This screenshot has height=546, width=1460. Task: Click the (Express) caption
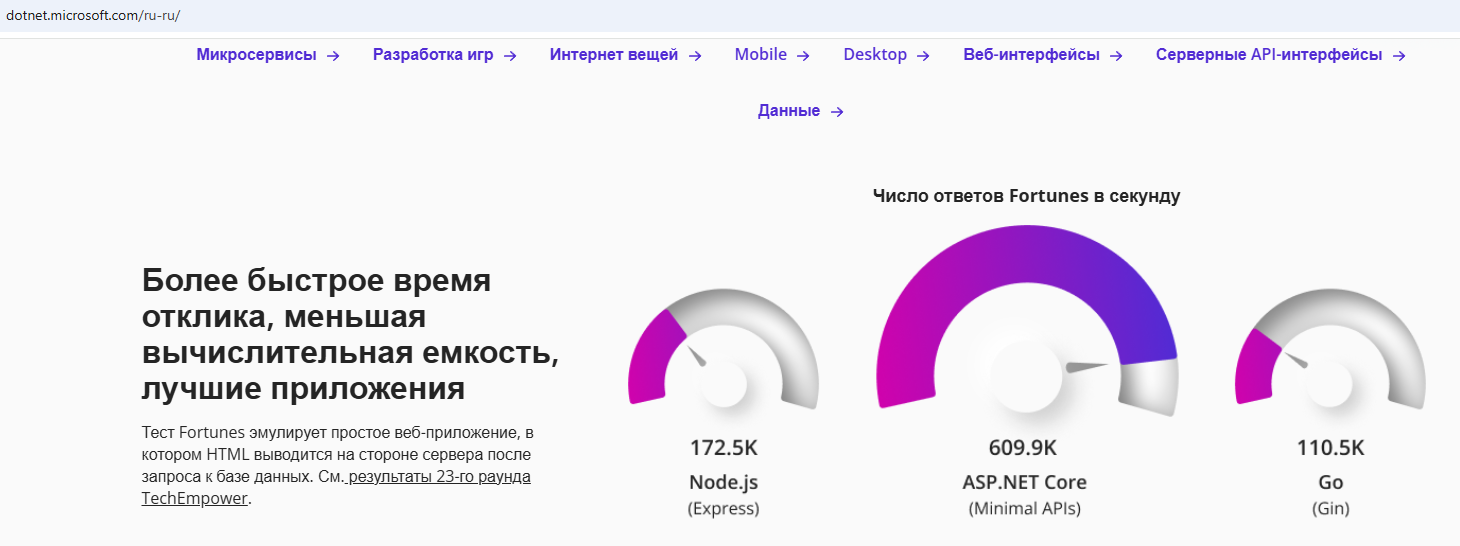pyautogui.click(x=723, y=509)
